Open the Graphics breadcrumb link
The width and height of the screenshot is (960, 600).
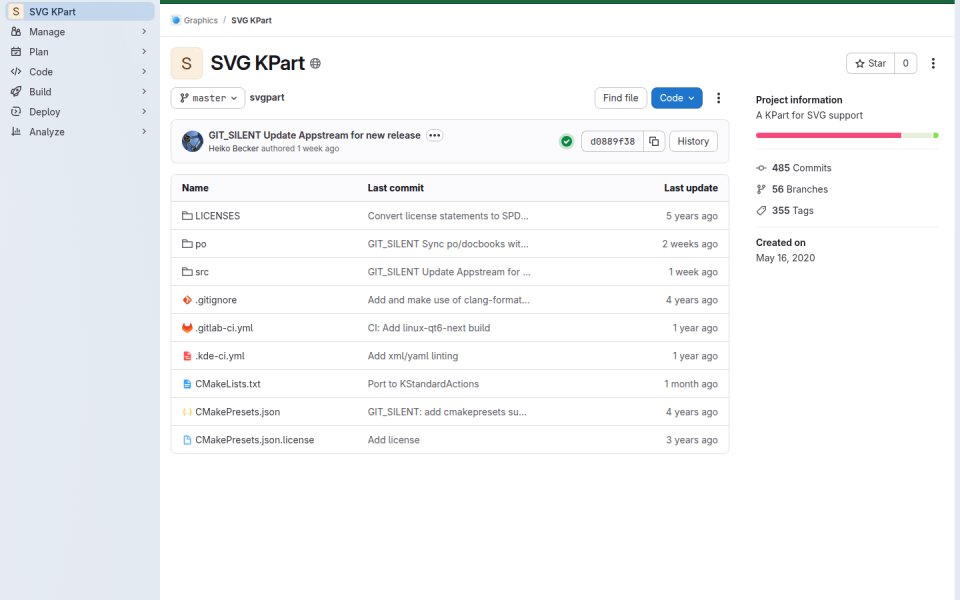click(201, 20)
